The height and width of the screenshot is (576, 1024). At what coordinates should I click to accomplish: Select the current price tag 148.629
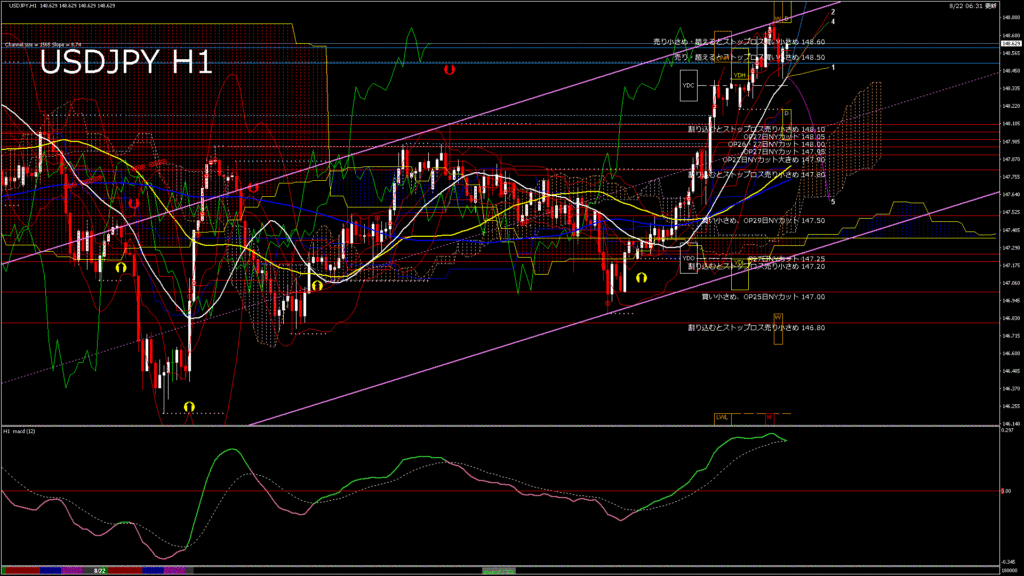tap(1010, 44)
